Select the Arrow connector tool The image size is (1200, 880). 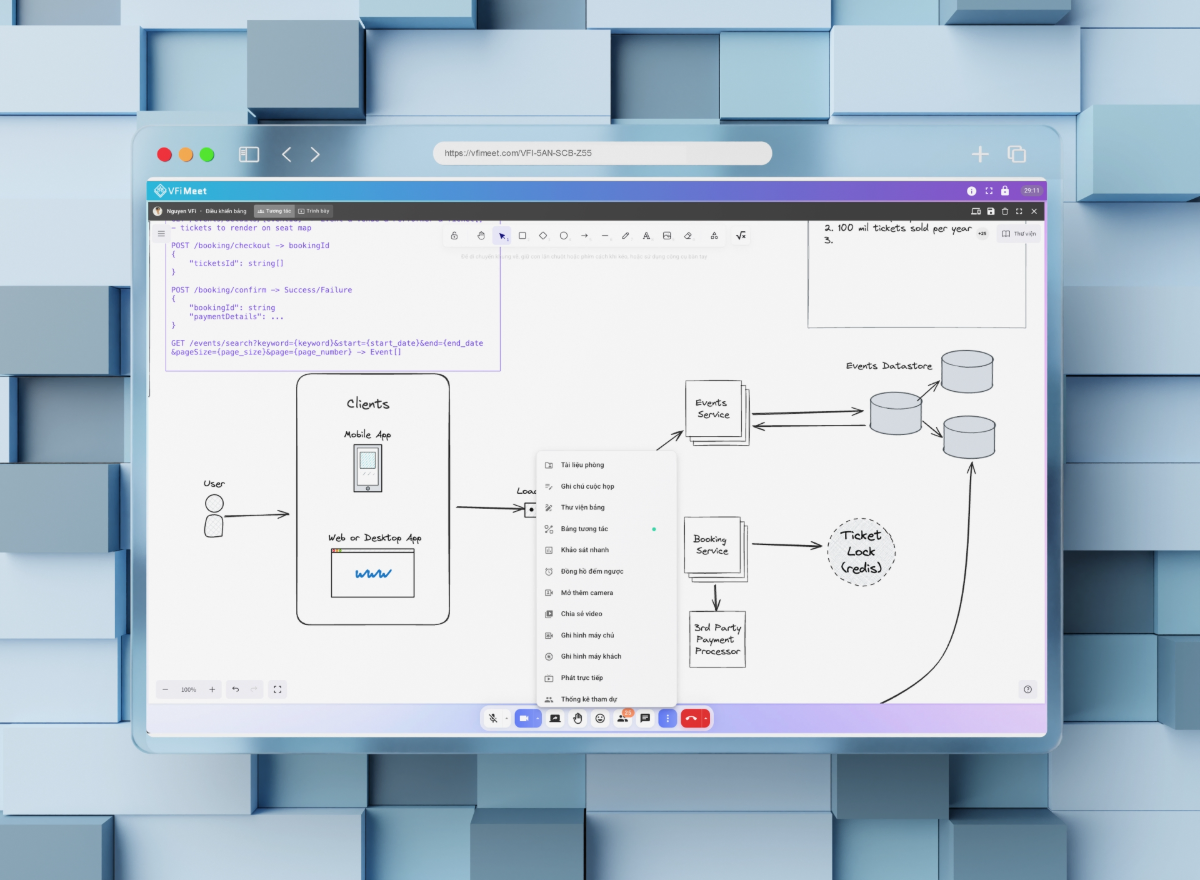[585, 235]
